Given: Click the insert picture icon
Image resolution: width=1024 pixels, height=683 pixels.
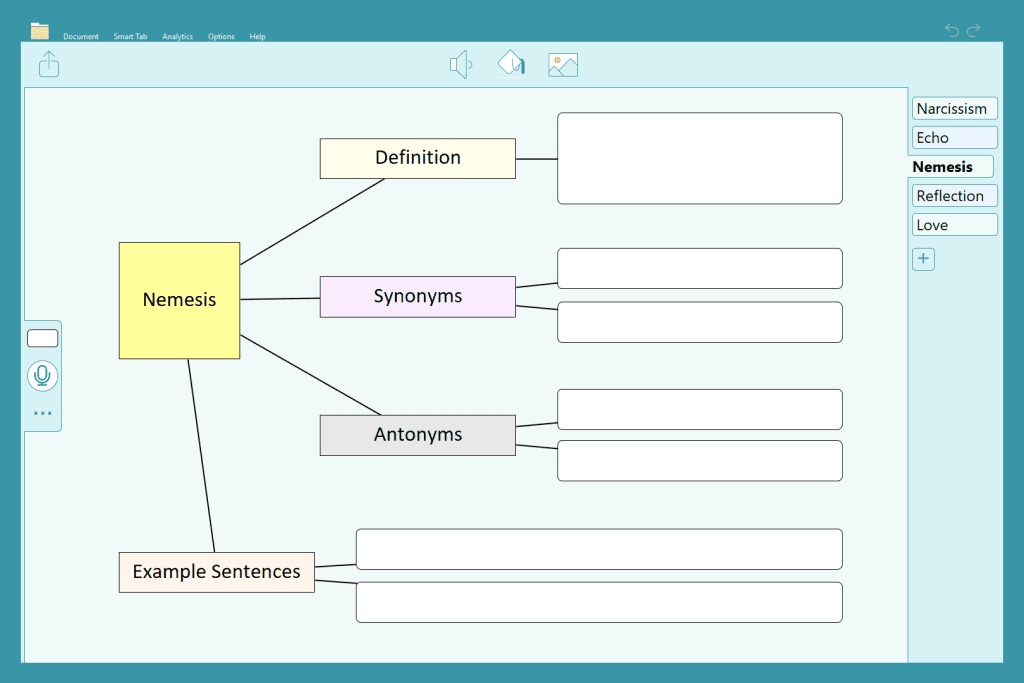Looking at the screenshot, I should tap(563, 65).
